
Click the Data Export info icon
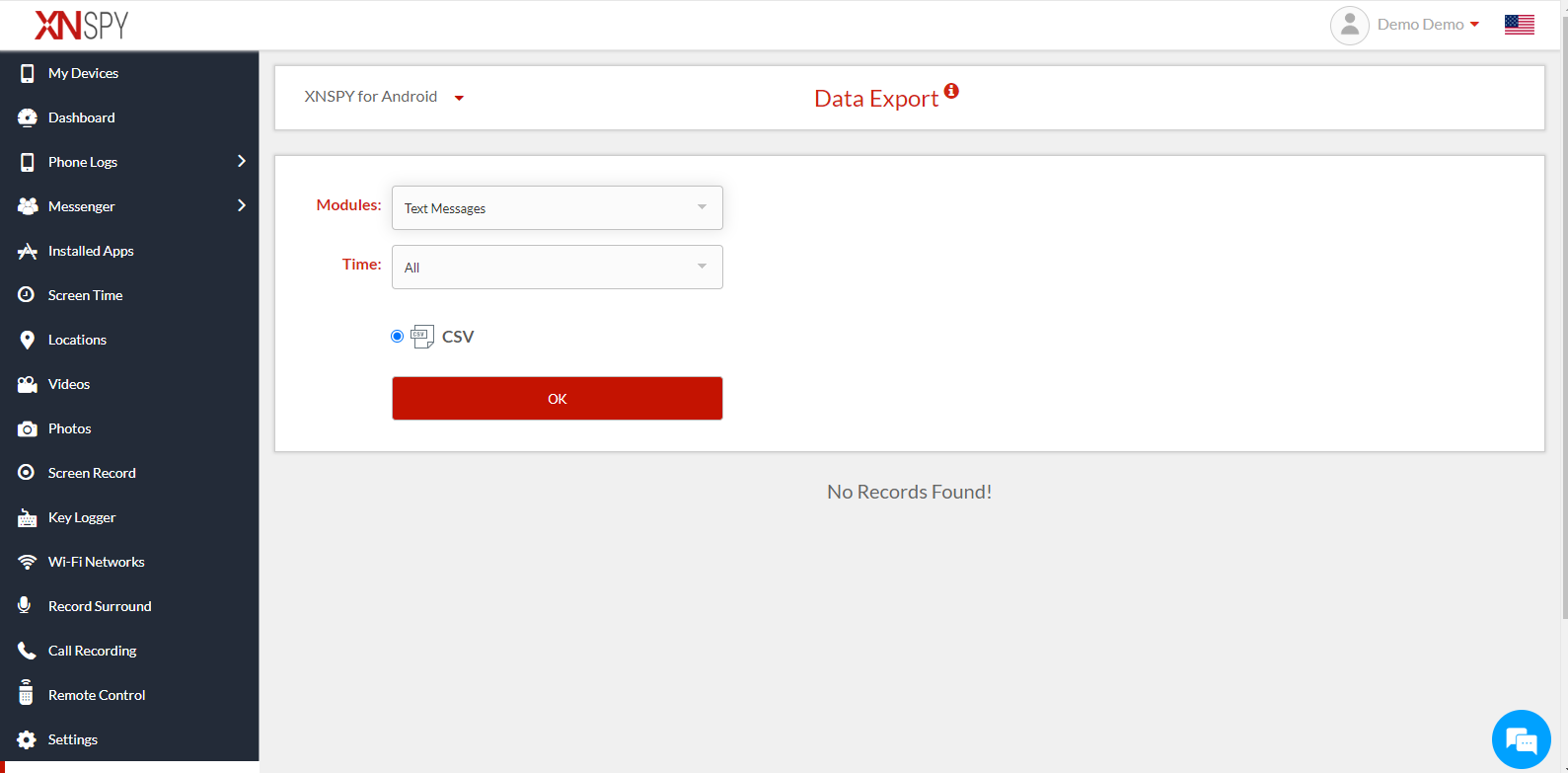point(951,91)
